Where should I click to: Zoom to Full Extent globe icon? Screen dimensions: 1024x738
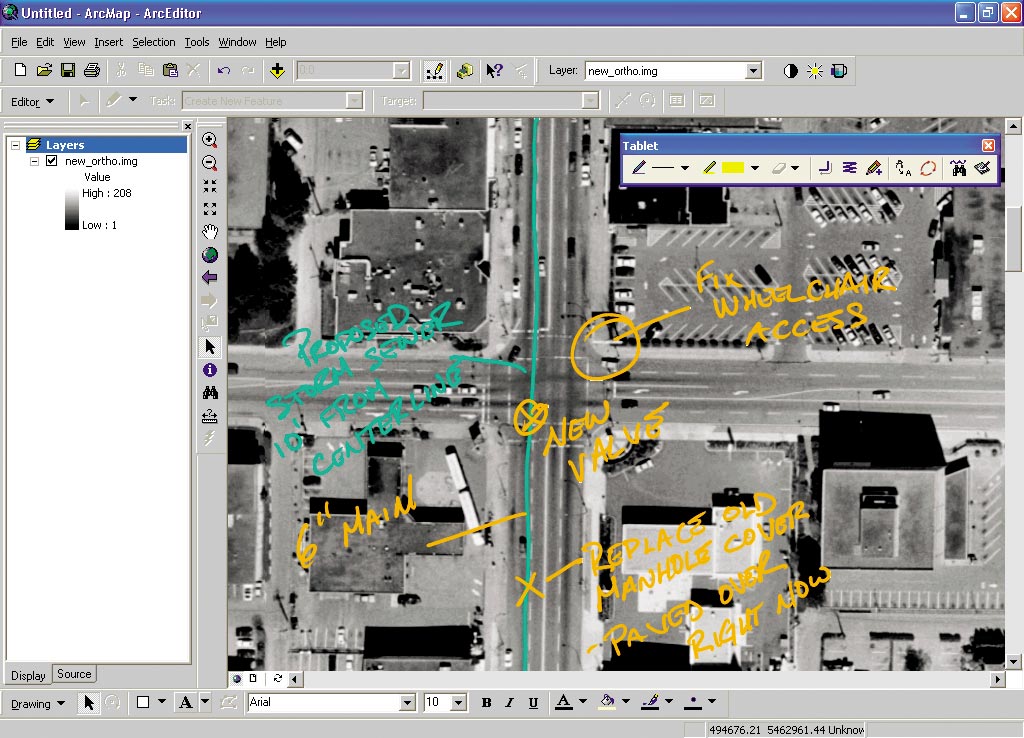[210, 255]
